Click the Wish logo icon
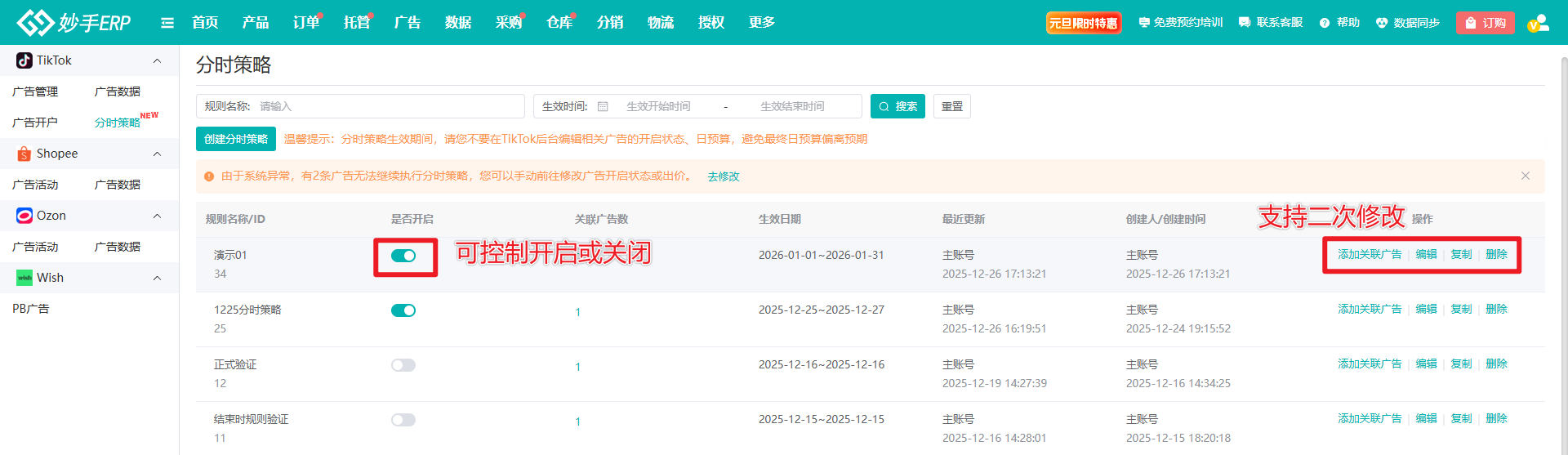The image size is (1568, 455). coord(24,278)
